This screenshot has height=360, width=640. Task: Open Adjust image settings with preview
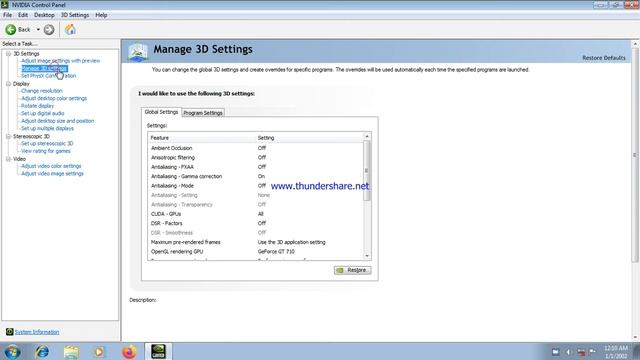click(60, 61)
